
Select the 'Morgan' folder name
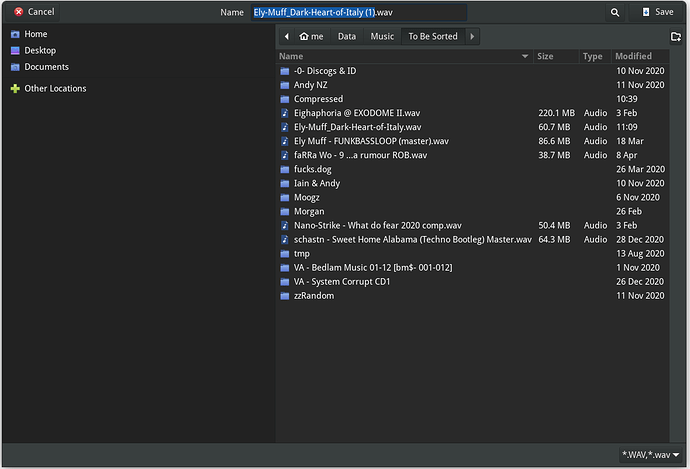(309, 212)
